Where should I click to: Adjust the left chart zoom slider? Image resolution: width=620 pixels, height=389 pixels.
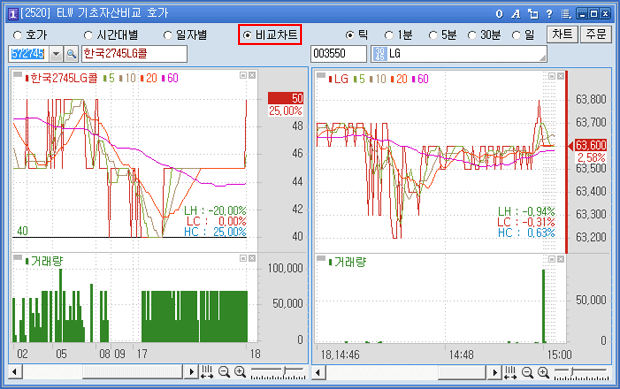278,372
